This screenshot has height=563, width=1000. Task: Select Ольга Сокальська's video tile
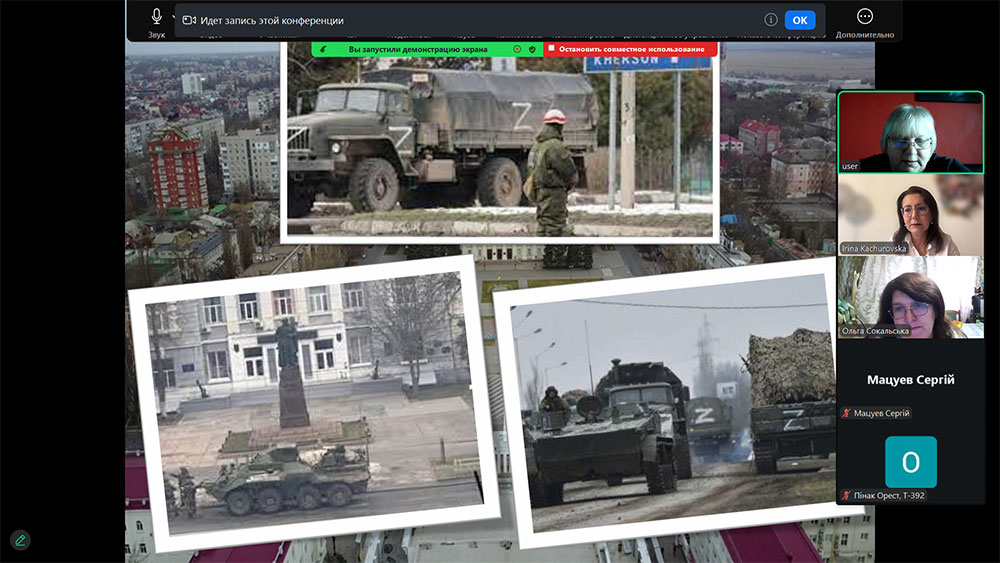pyautogui.click(x=910, y=297)
